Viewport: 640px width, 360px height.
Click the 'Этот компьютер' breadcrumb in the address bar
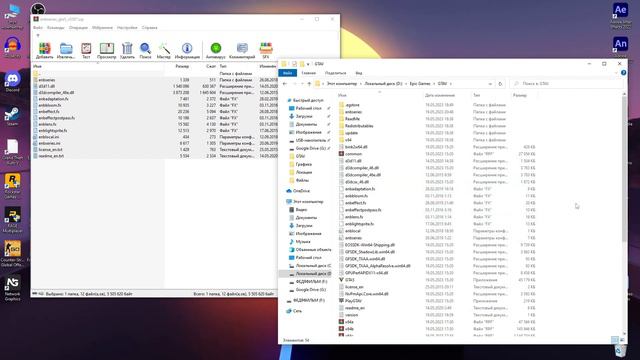342,84
